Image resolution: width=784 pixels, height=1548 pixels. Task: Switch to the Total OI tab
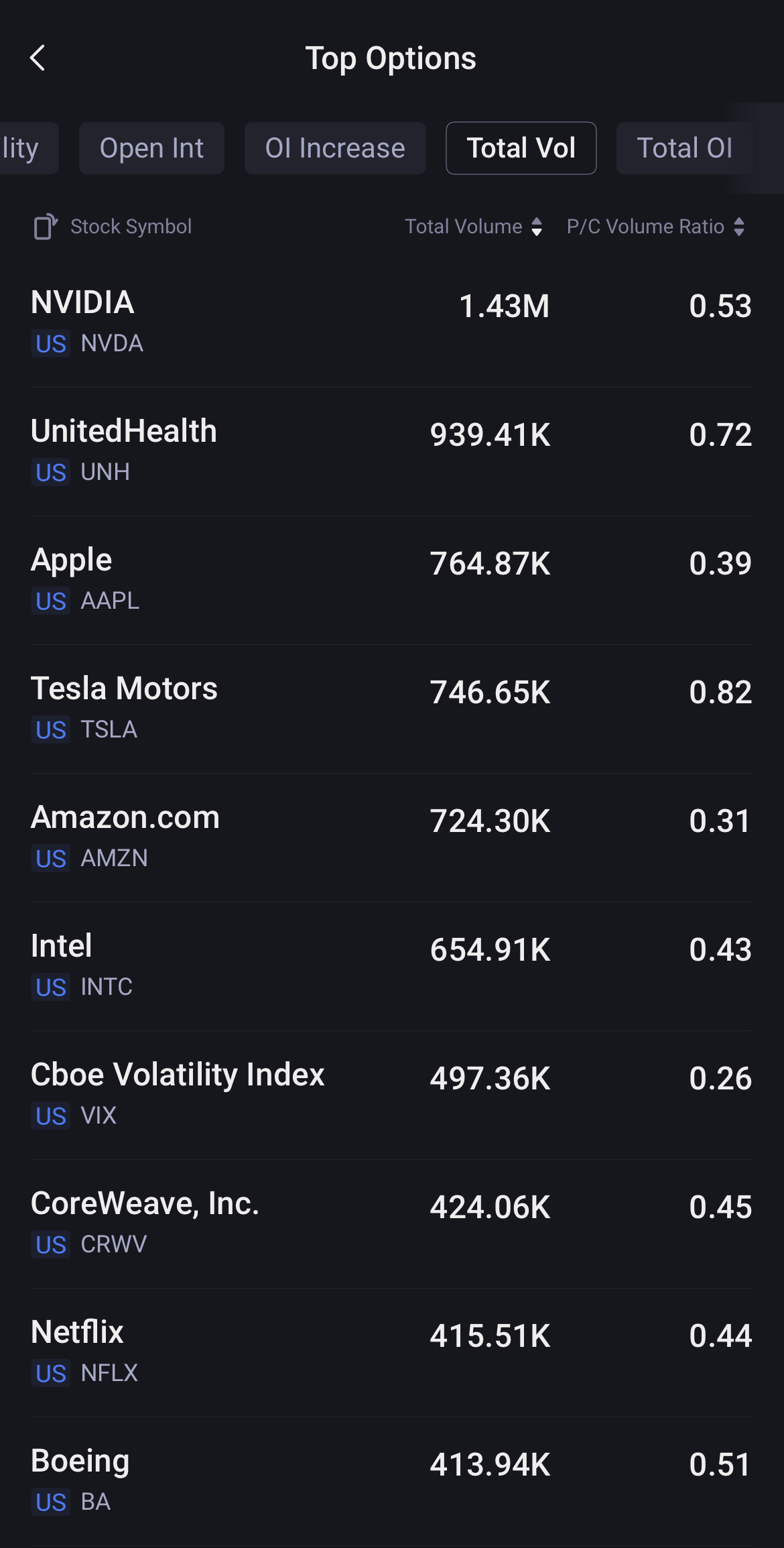(x=684, y=148)
